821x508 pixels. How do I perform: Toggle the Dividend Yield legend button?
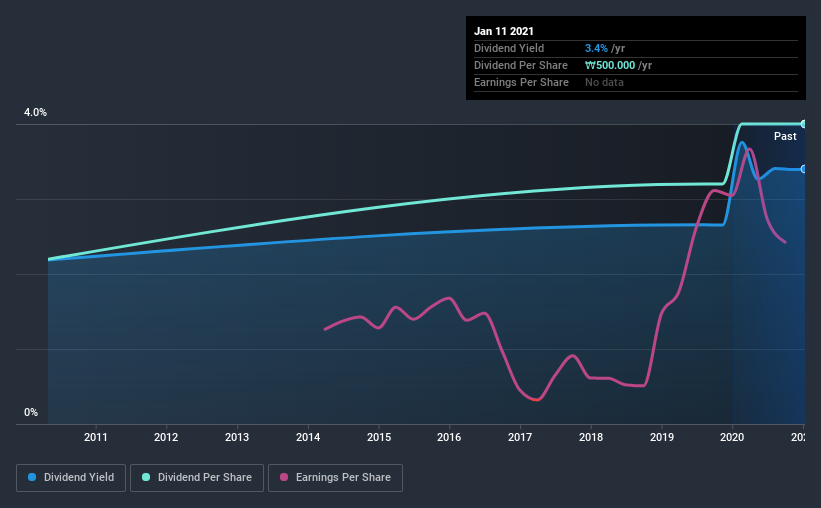coord(71,478)
